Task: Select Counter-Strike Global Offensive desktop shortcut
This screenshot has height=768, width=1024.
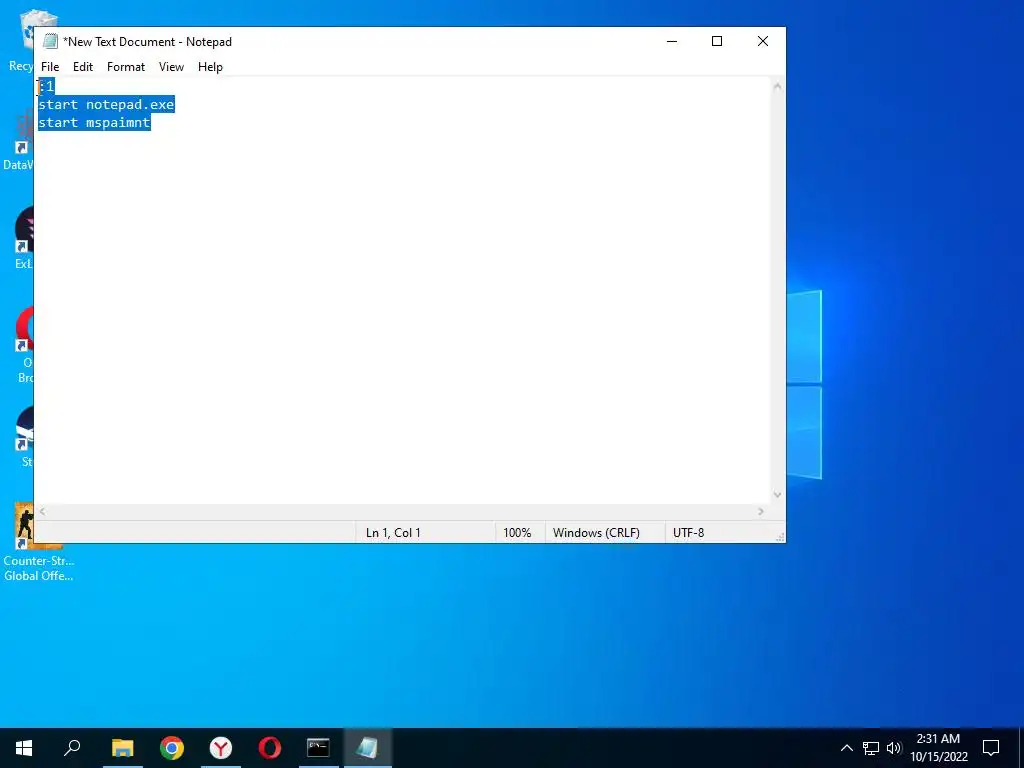Action: tap(38, 543)
